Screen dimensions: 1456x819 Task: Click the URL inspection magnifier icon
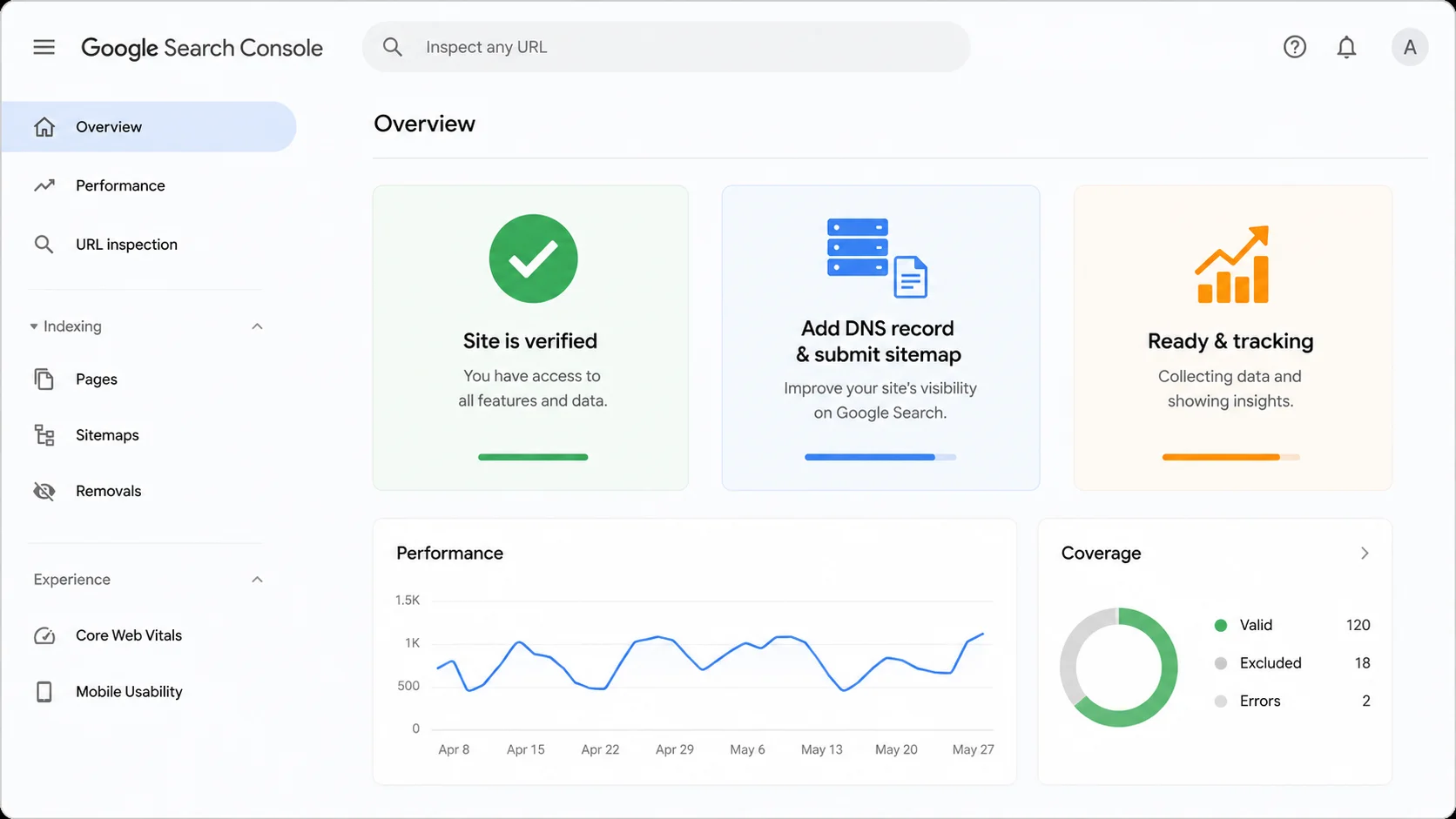(x=44, y=245)
